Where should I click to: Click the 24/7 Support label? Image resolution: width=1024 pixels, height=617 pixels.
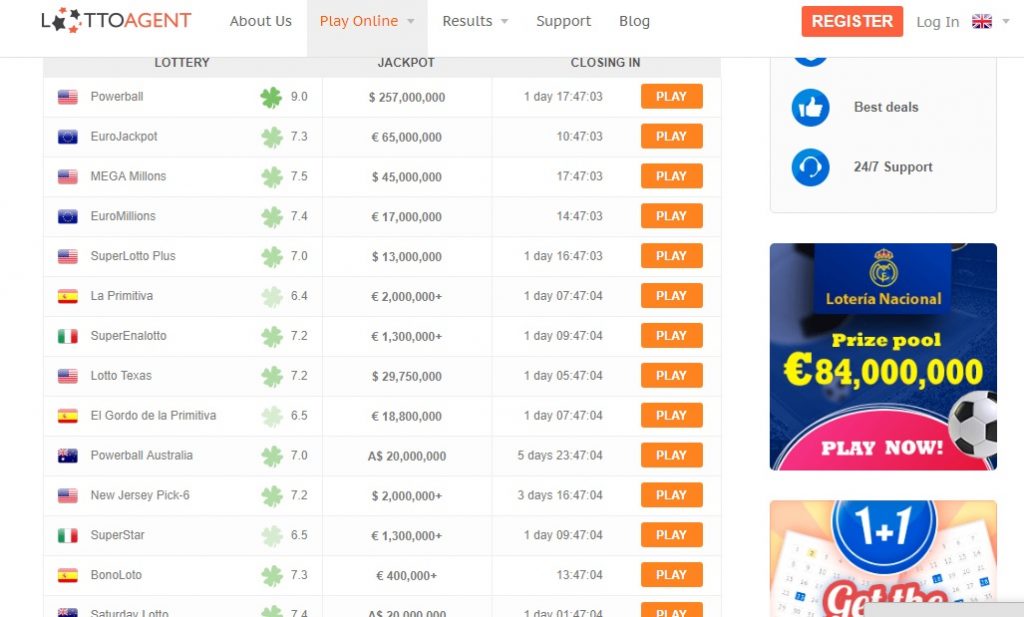tap(893, 166)
